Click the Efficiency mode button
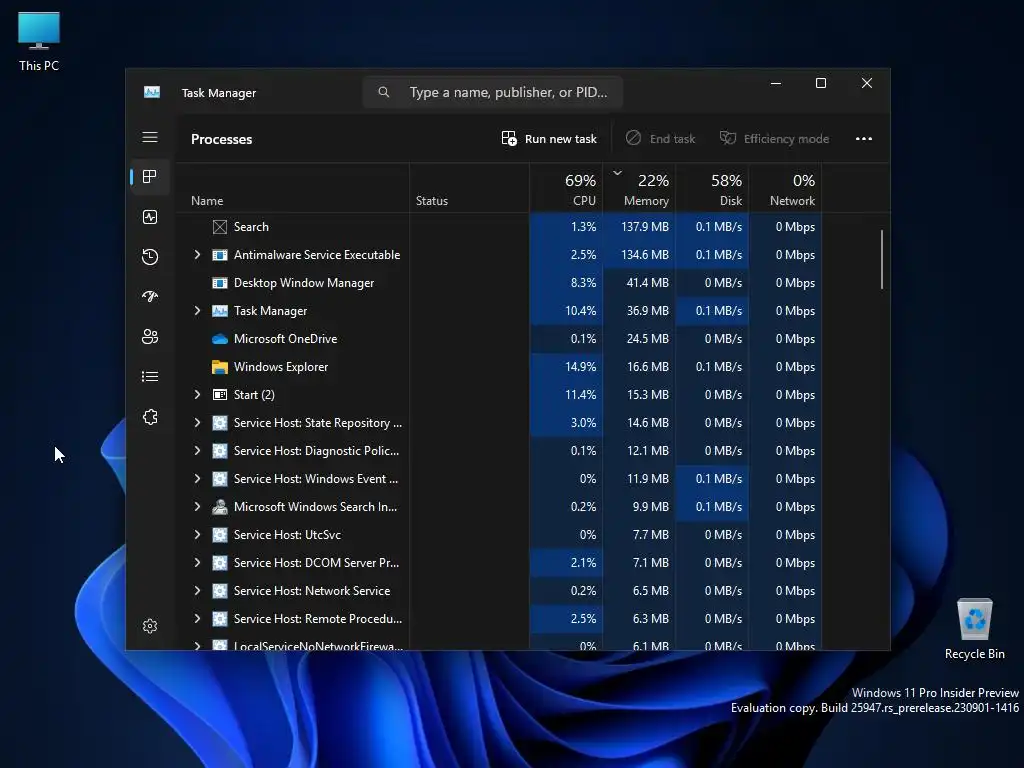Viewport: 1024px width, 768px height. point(774,138)
